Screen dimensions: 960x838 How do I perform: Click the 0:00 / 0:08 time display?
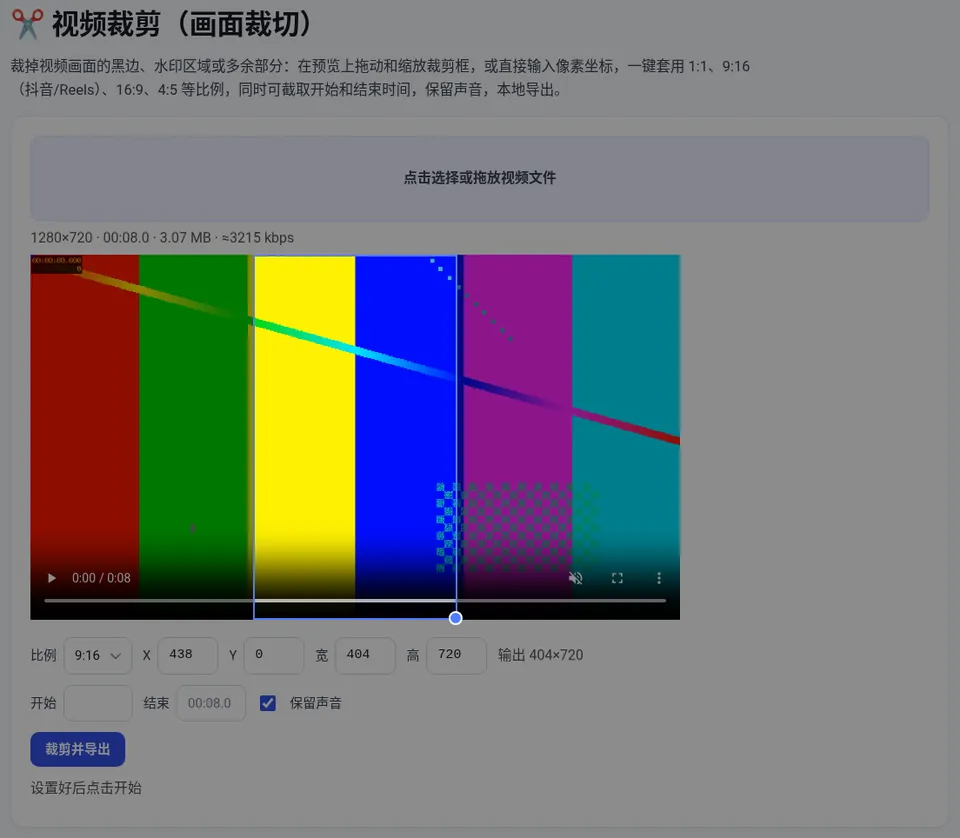(101, 578)
